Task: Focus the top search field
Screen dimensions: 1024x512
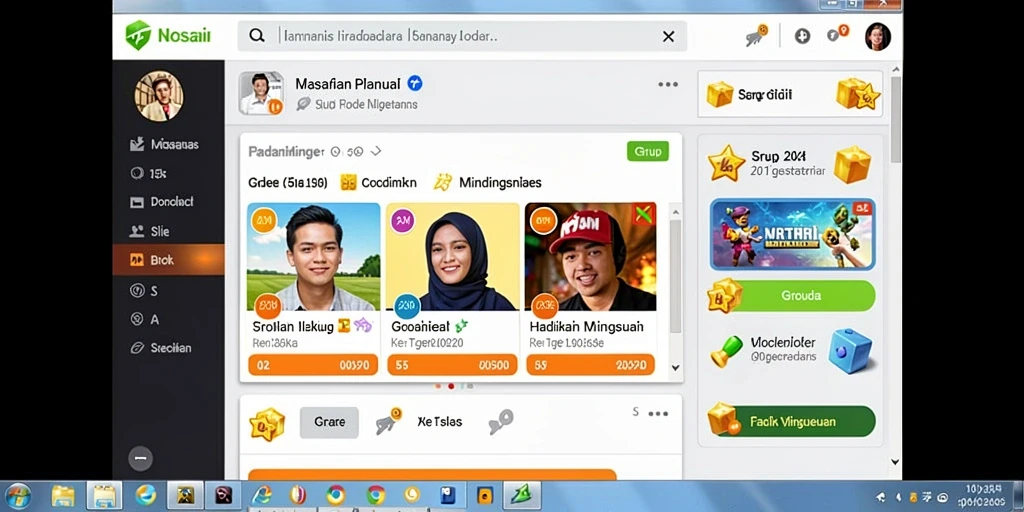Action: [x=462, y=36]
